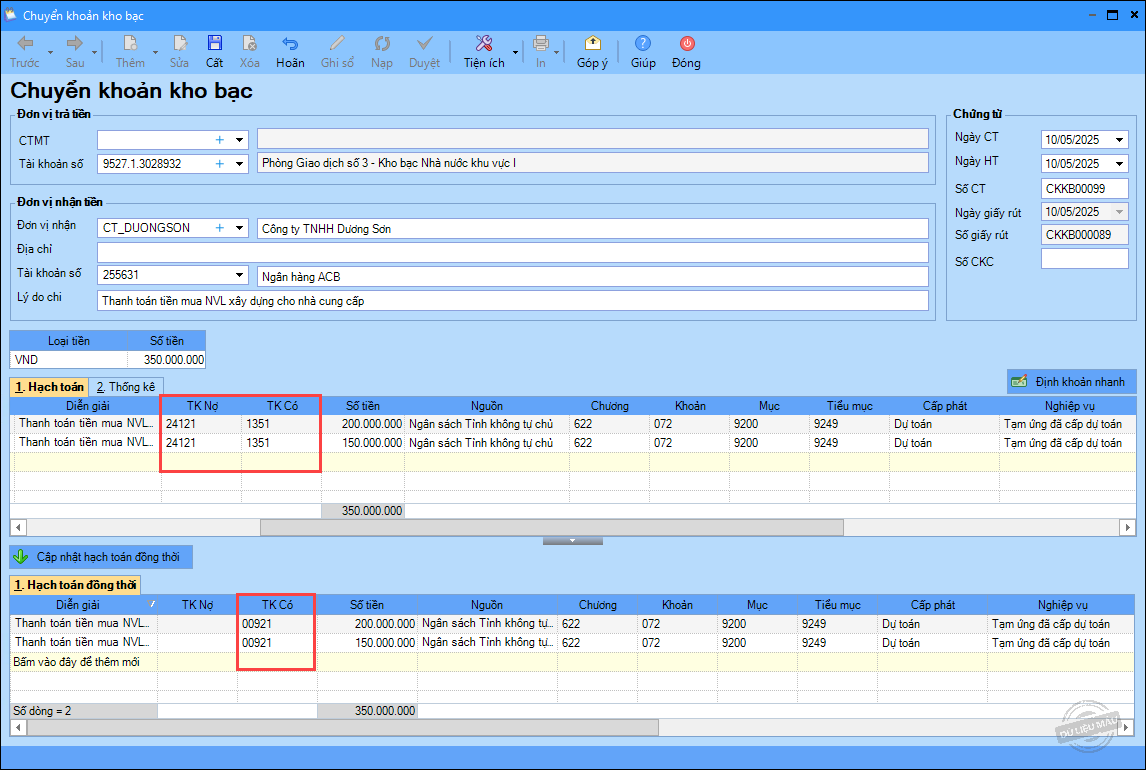
Task: Click the Hạch toán grid horizontal scrollbar
Action: pyautogui.click(x=551, y=527)
